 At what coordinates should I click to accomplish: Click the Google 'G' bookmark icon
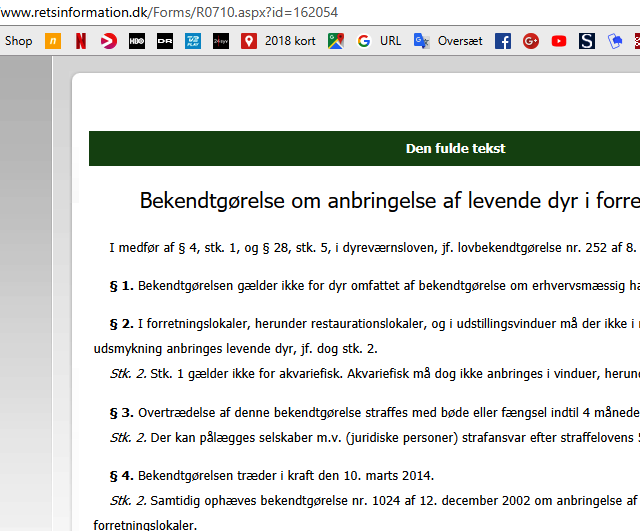pyautogui.click(x=364, y=41)
